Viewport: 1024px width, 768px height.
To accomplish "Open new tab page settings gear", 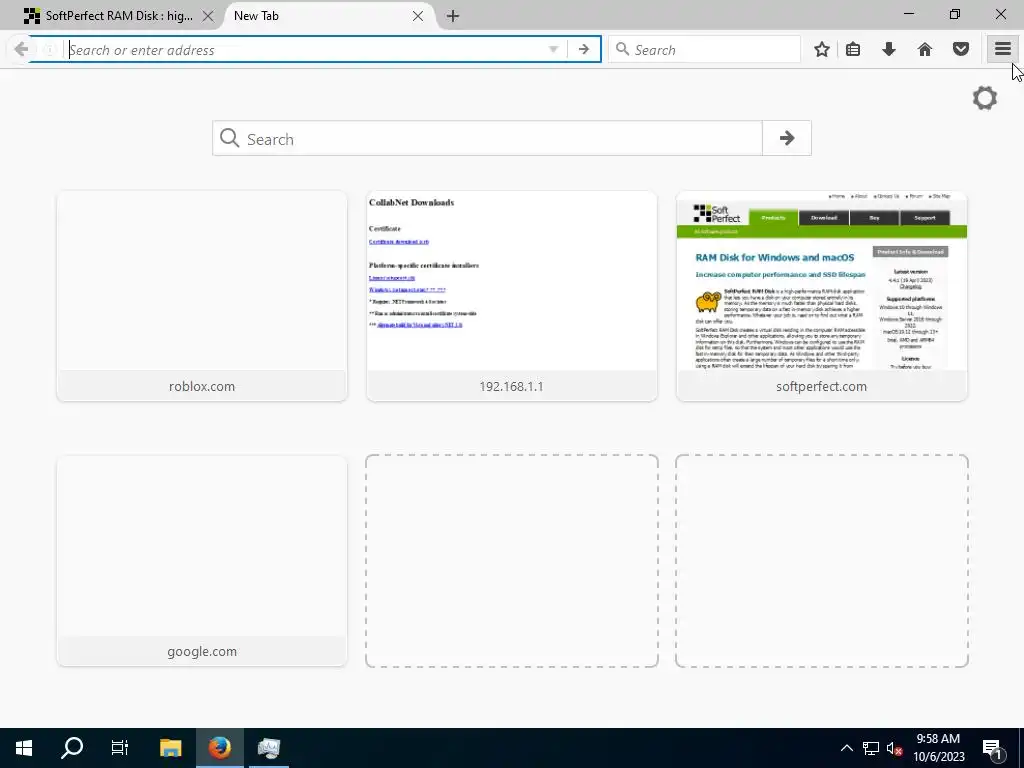I will click(x=985, y=99).
